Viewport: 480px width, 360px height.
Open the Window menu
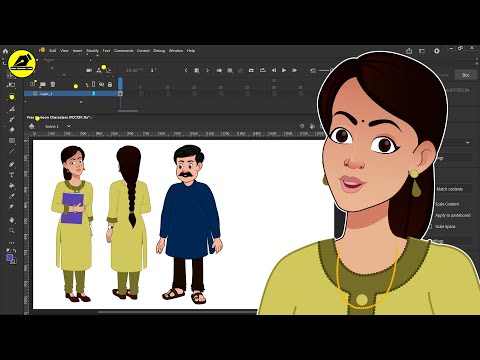(176, 51)
